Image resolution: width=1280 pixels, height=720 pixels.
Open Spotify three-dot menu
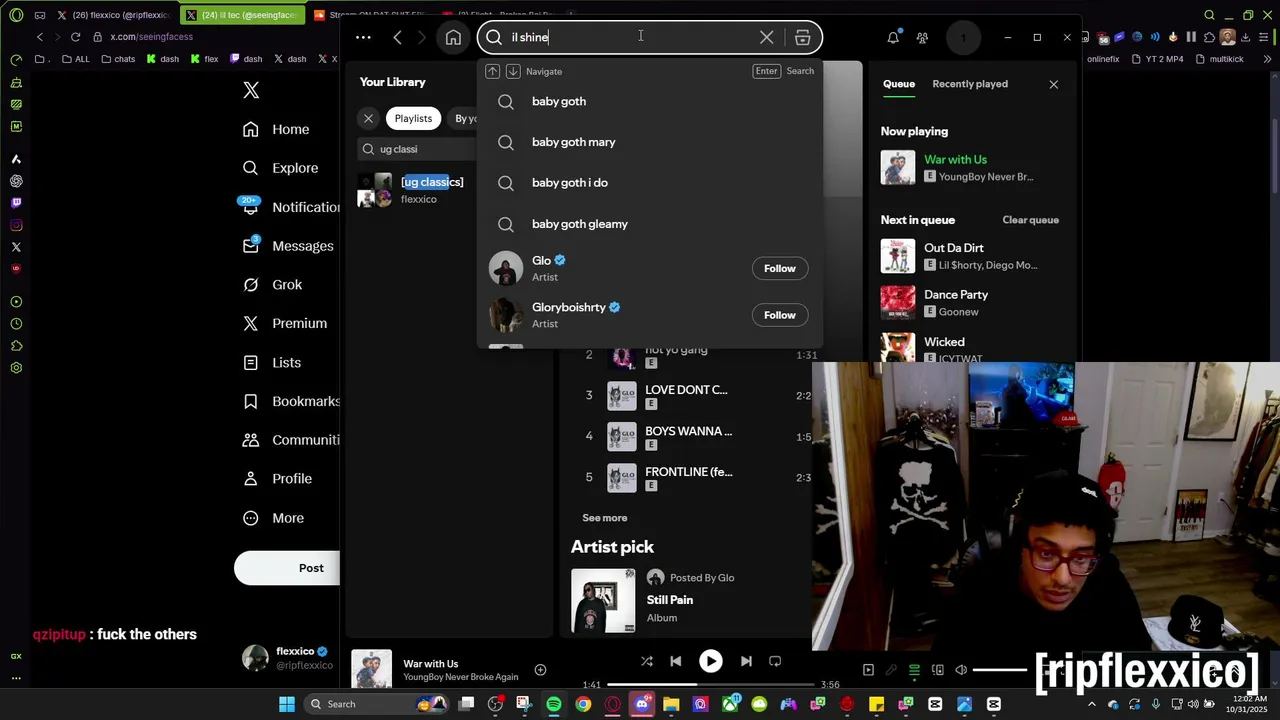click(363, 38)
